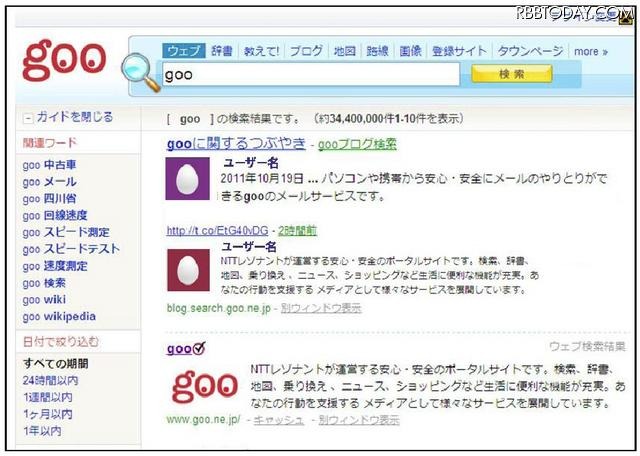Open related word goo スピードテスト
This screenshot has height=456, width=640.
coord(71,249)
